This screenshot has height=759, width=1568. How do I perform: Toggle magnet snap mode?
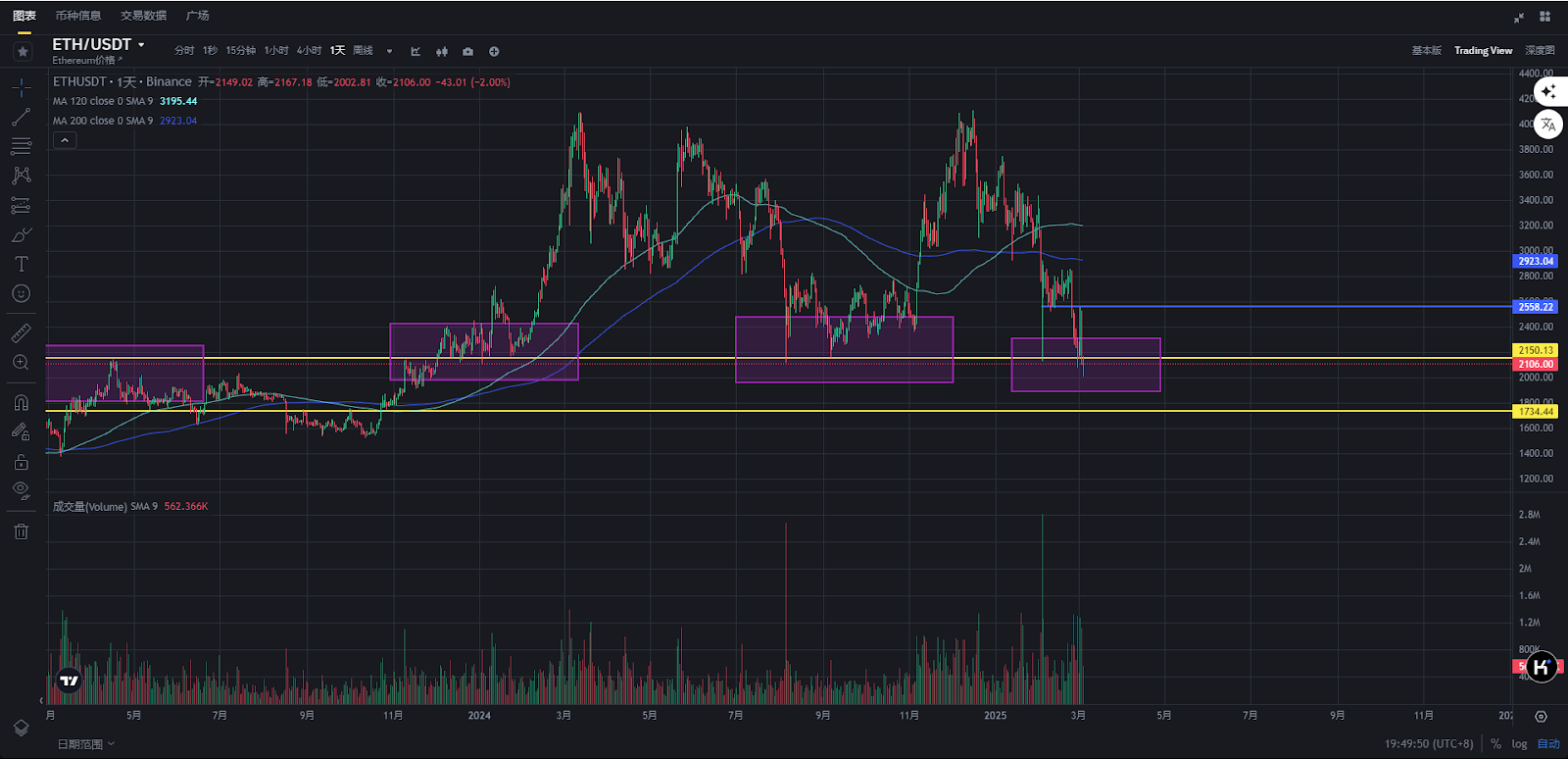point(21,402)
